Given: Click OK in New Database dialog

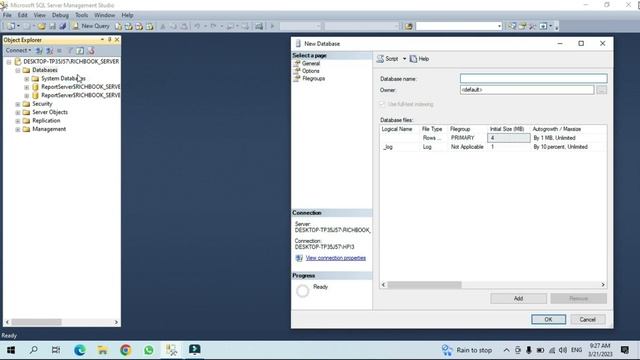Looking at the screenshot, I should point(549,319).
